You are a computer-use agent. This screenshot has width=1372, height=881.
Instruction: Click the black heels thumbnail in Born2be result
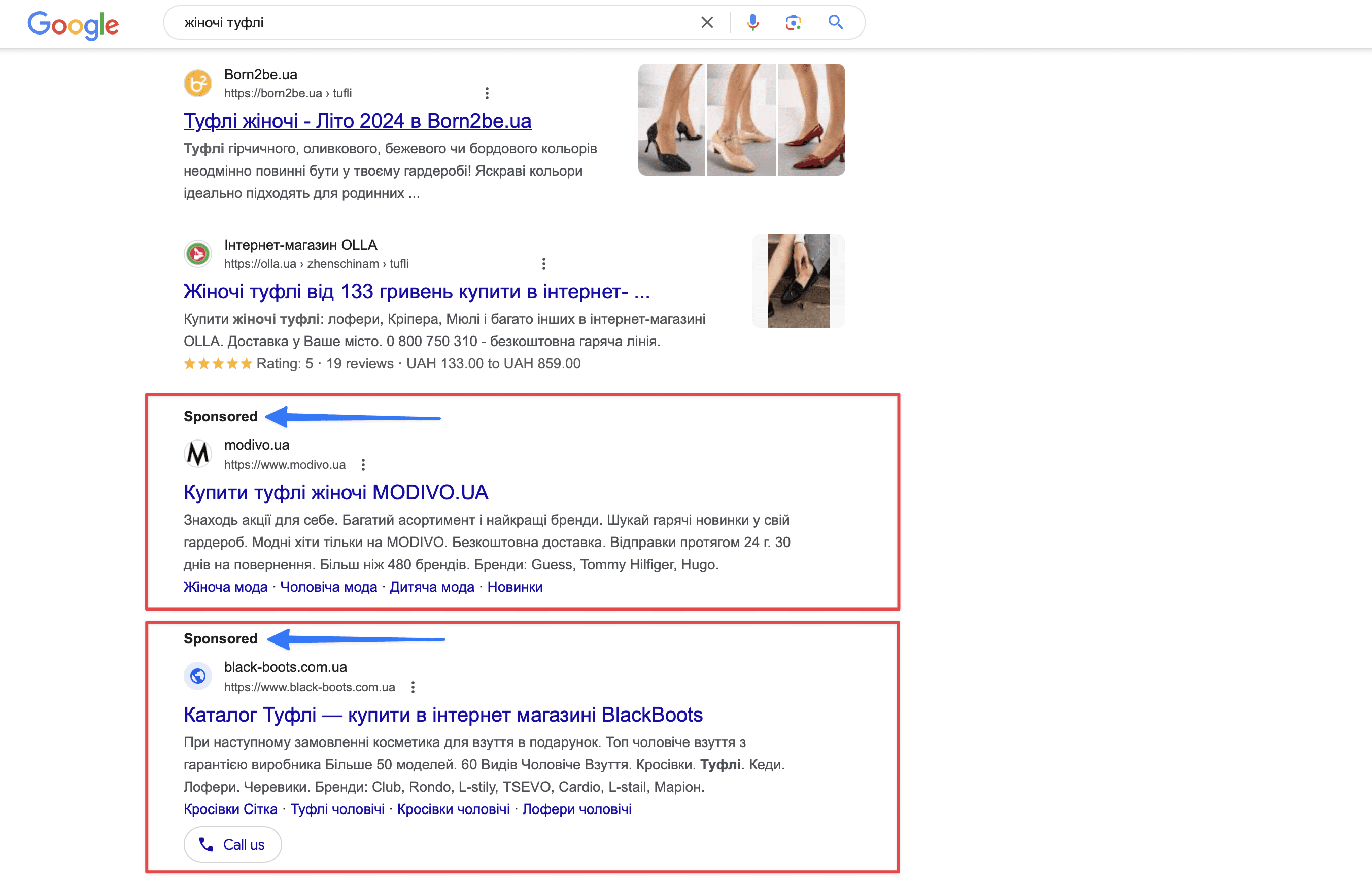click(671, 120)
